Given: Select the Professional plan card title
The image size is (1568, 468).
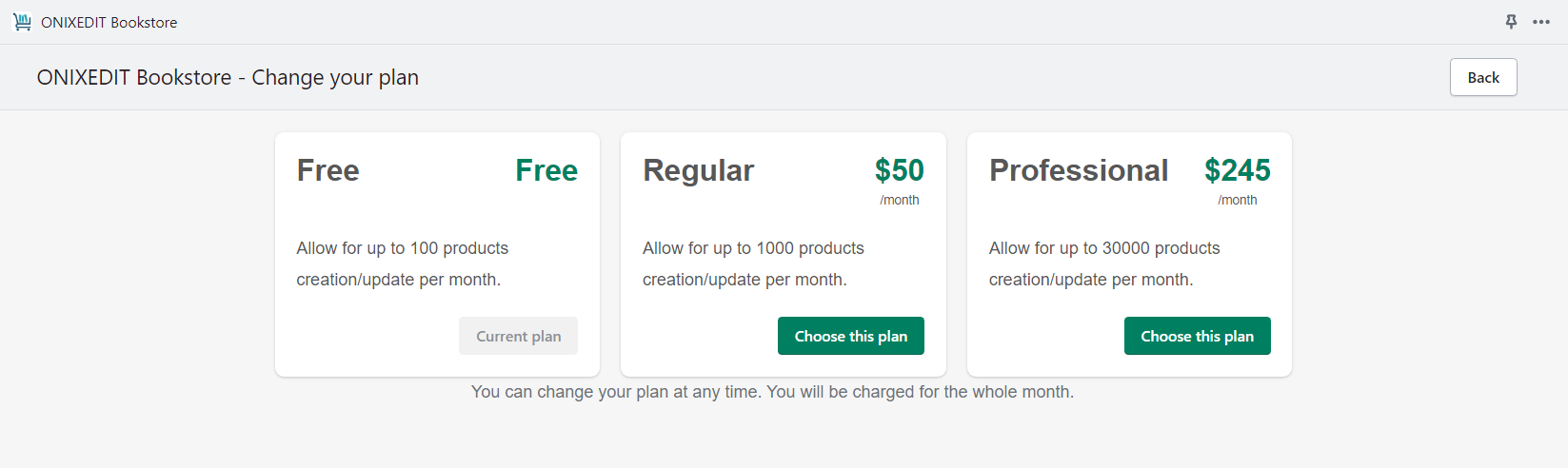Looking at the screenshot, I should pyautogui.click(x=1079, y=170).
